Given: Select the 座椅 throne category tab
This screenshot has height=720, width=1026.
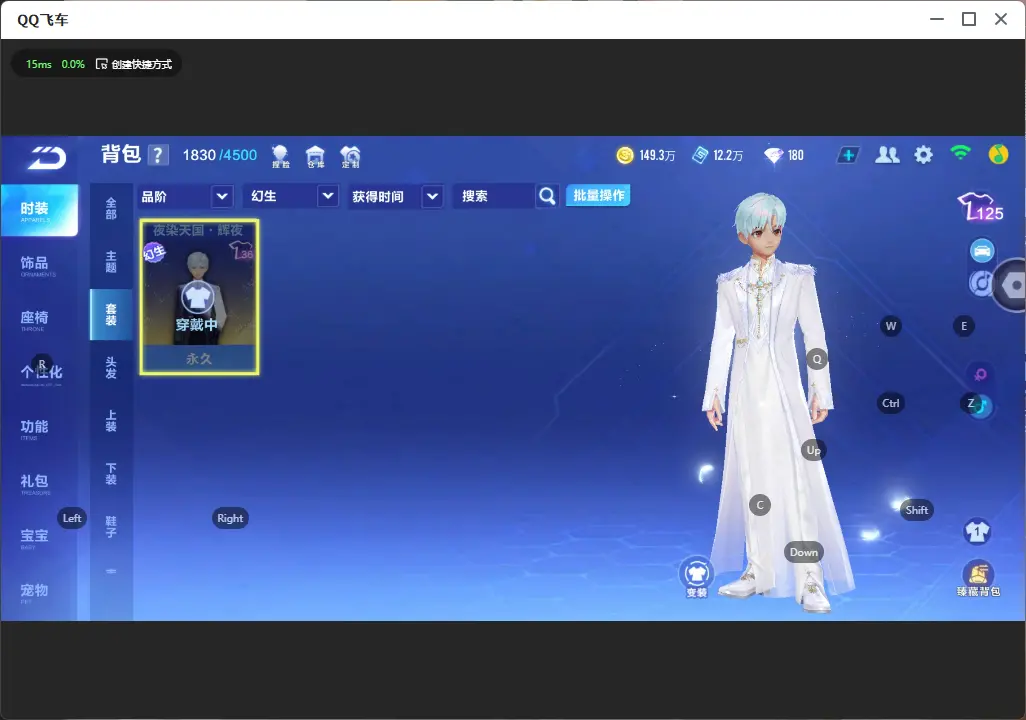Looking at the screenshot, I should coord(34,319).
